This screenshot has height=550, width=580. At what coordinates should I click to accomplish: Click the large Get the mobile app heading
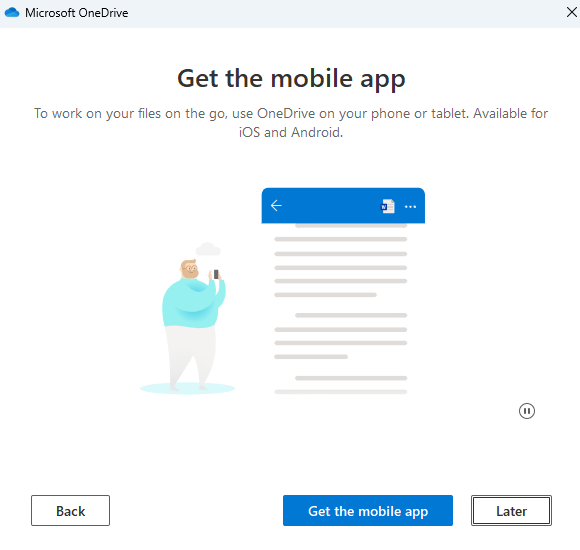coord(291,79)
